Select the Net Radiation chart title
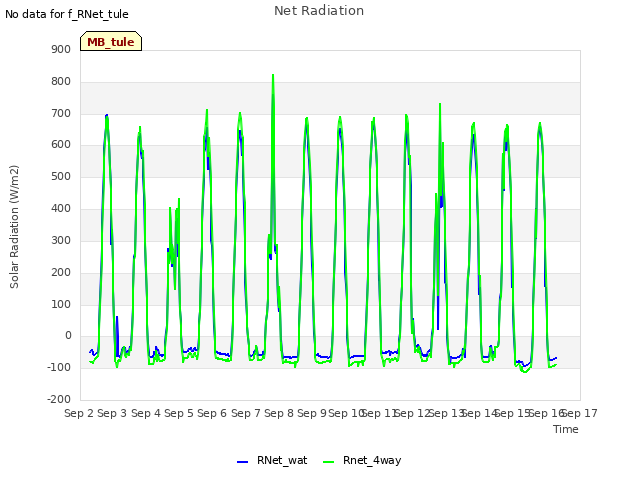The height and width of the screenshot is (480, 640). click(x=319, y=11)
